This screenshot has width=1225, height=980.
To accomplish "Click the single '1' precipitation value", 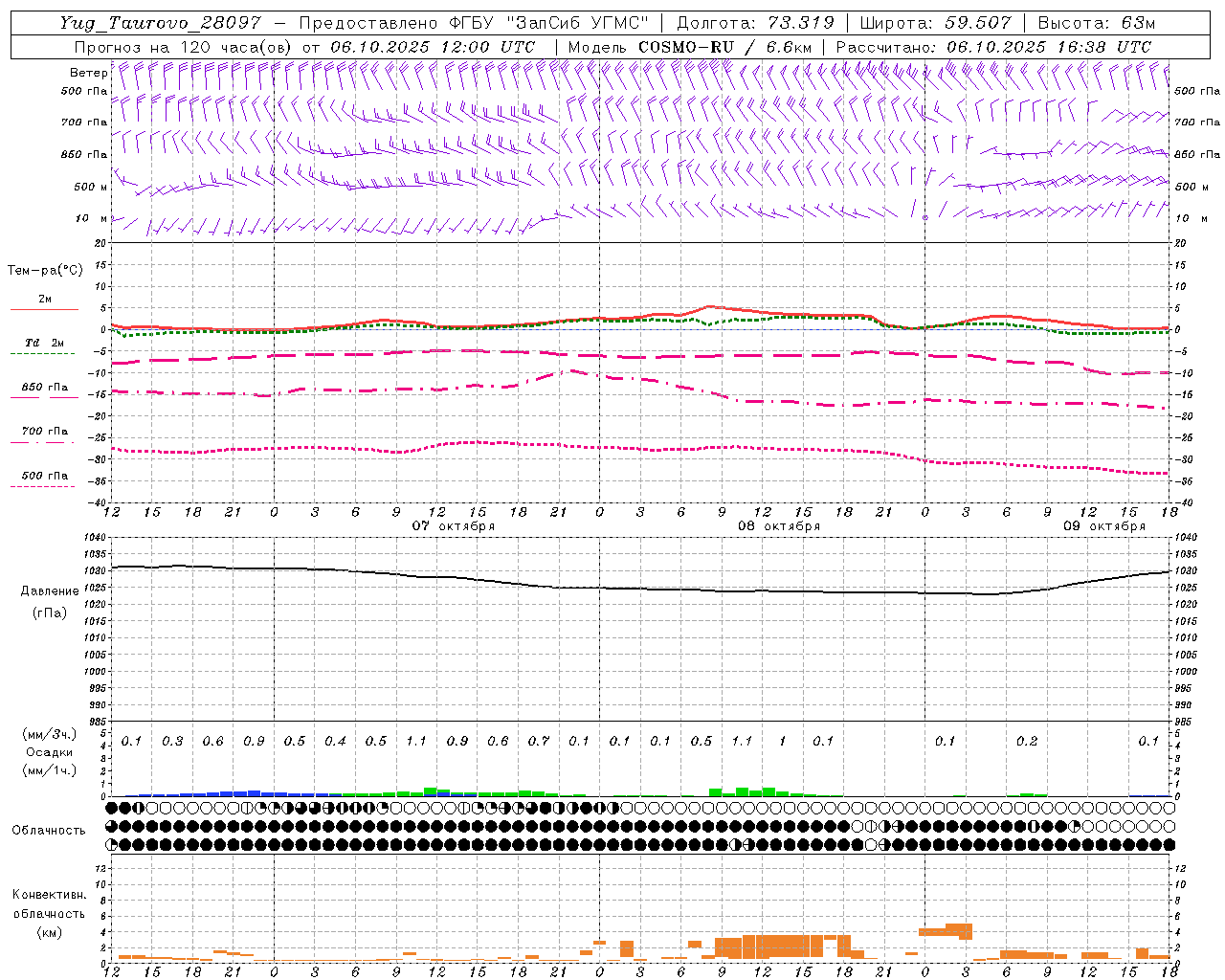I will [x=783, y=742].
